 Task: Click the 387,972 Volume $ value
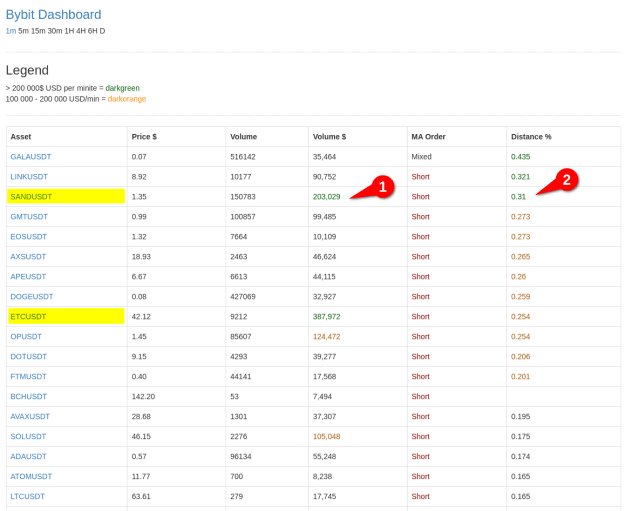(326, 316)
